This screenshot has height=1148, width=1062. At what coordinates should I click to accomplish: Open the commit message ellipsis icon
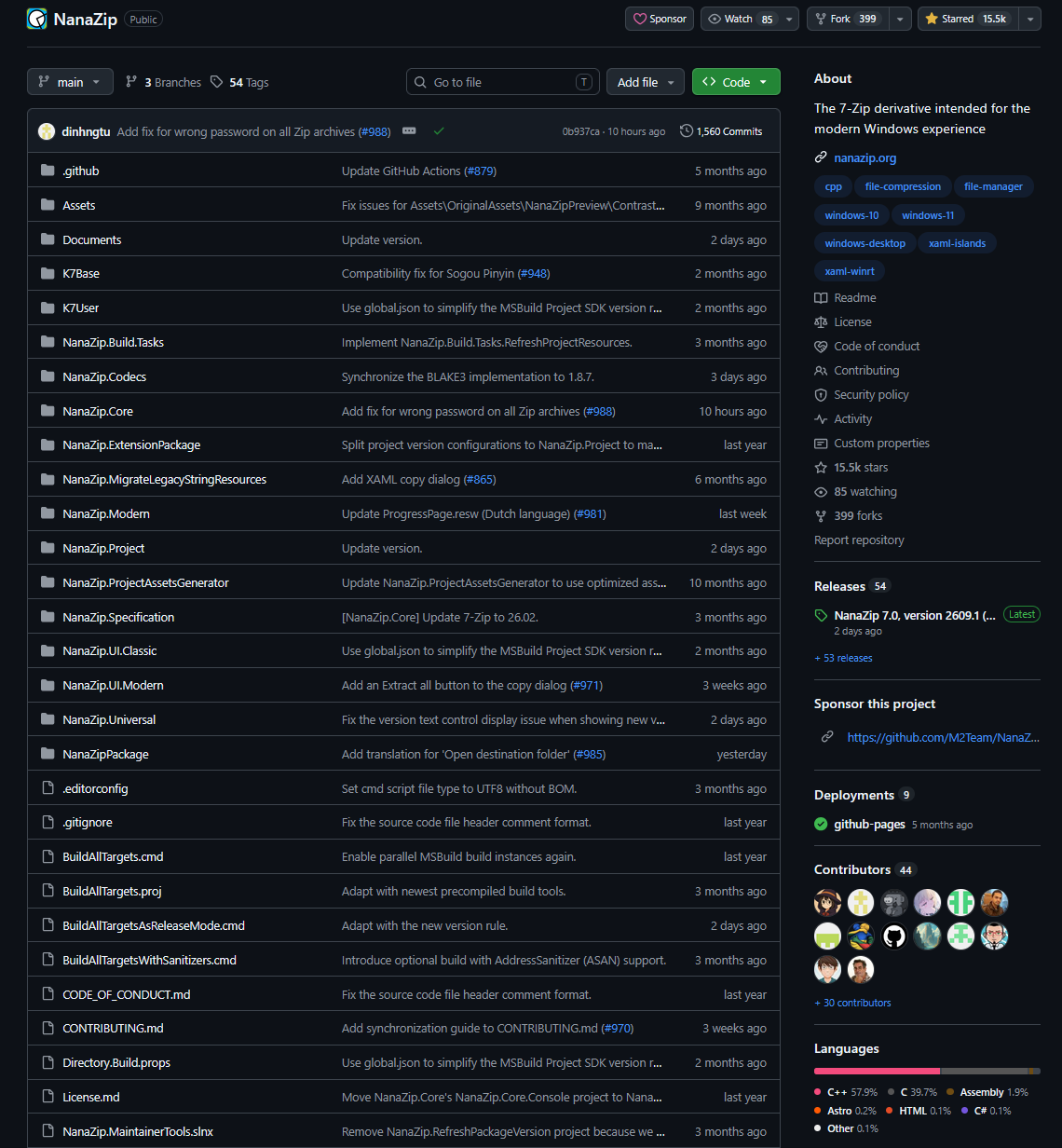(409, 131)
